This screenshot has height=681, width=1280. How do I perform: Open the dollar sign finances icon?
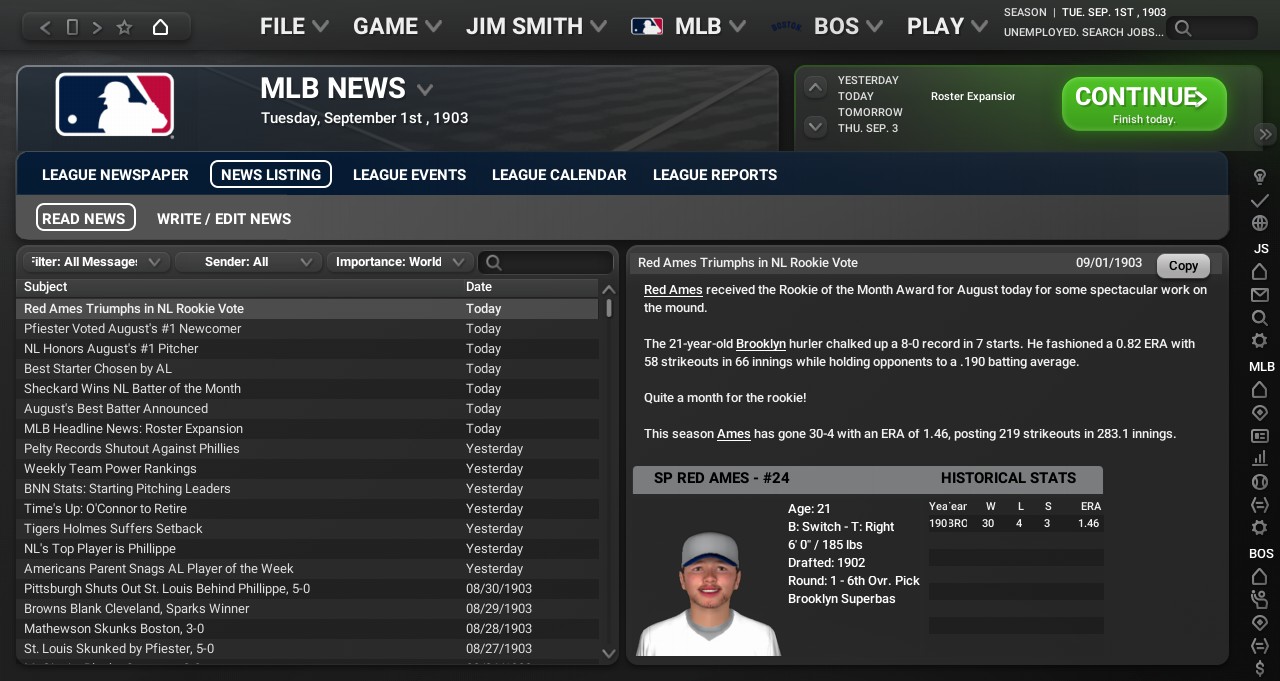[1260, 668]
